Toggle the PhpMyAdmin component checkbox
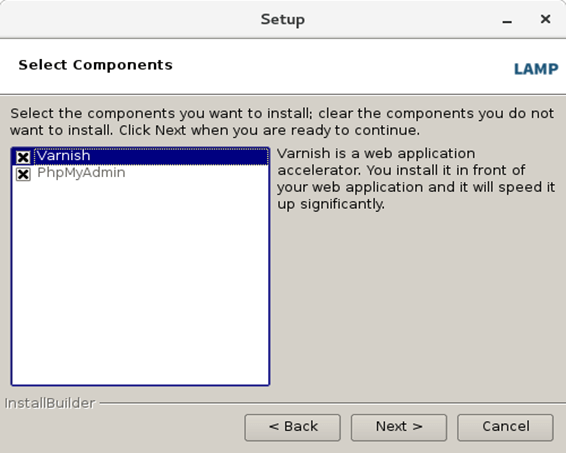 (x=23, y=174)
